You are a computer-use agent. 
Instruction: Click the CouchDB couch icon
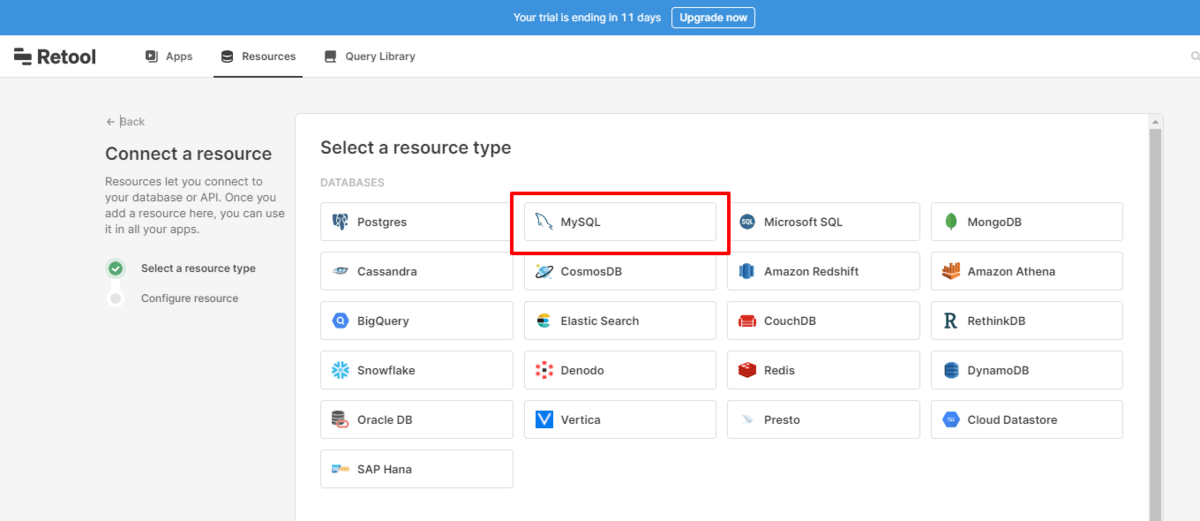pyautogui.click(x=747, y=321)
